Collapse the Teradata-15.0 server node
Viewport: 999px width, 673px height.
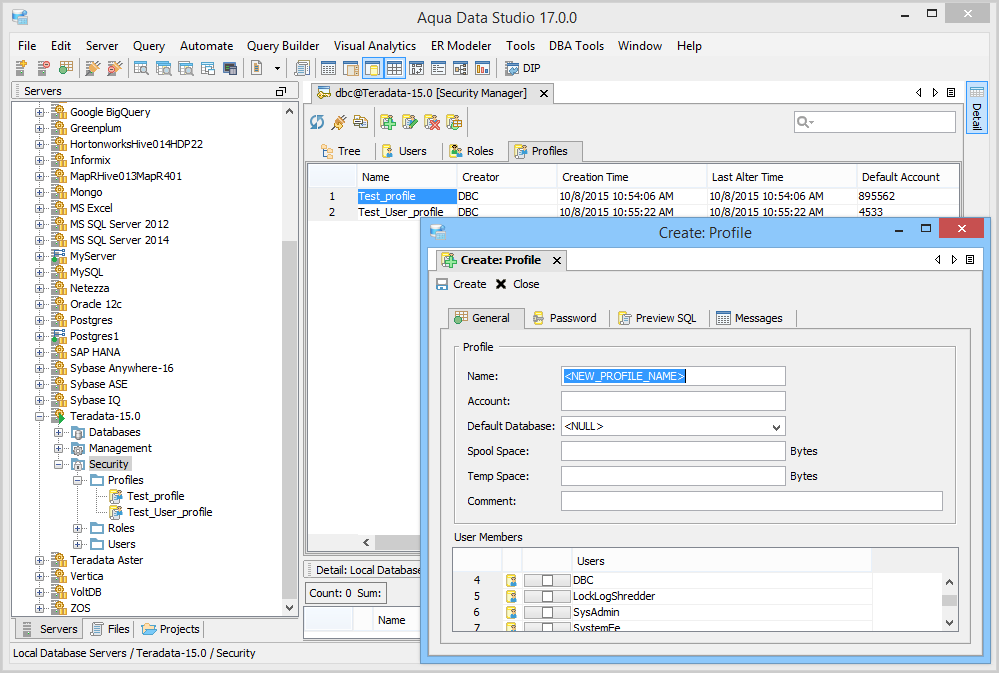click(40, 416)
